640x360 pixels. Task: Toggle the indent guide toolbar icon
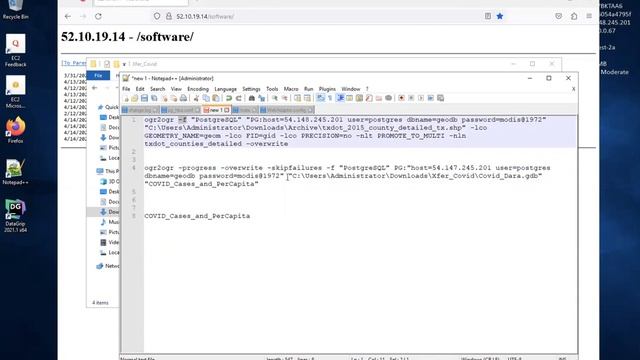340,98
